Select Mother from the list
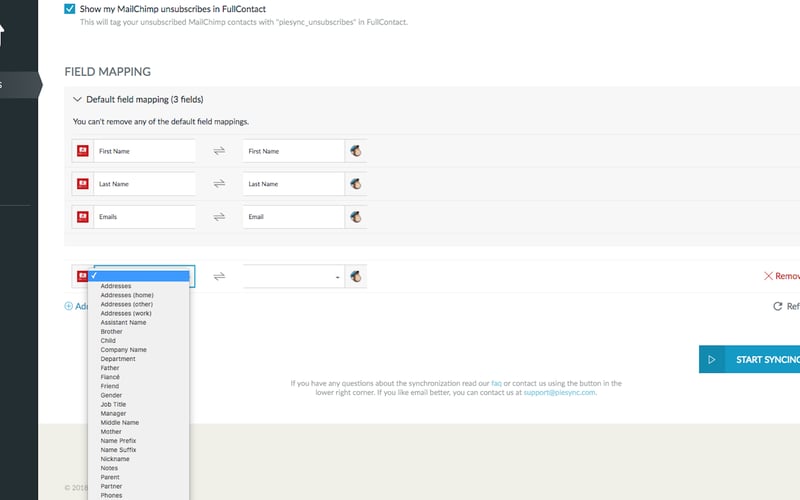 pos(111,432)
